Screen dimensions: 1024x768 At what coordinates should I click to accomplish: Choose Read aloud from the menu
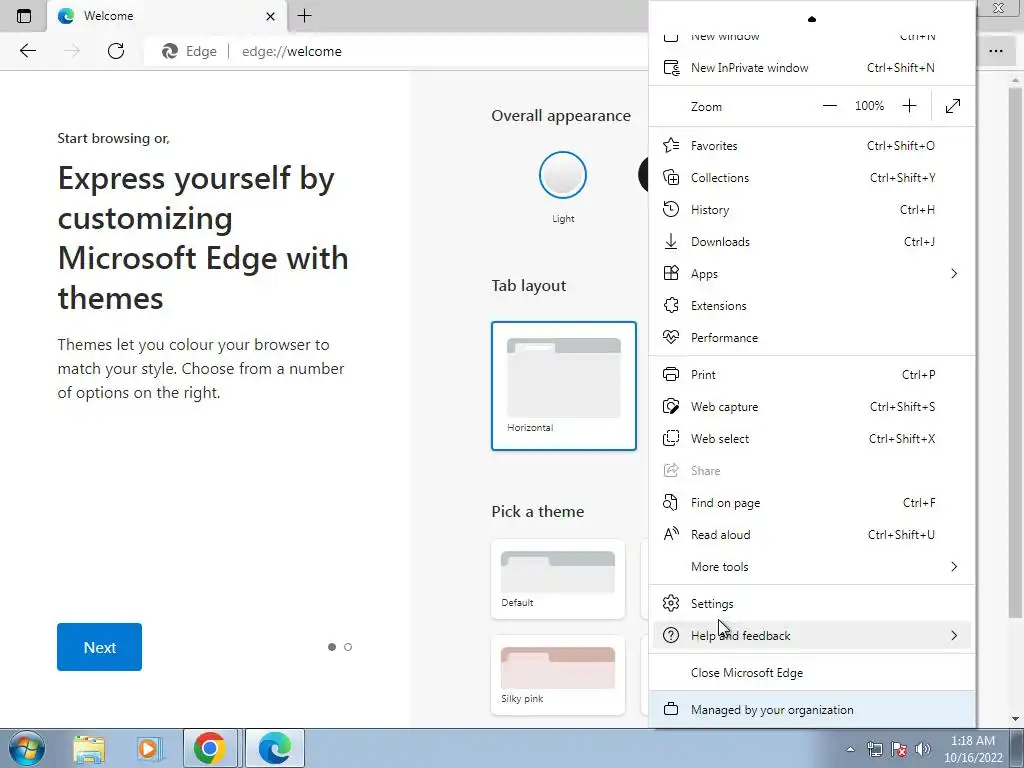812,534
